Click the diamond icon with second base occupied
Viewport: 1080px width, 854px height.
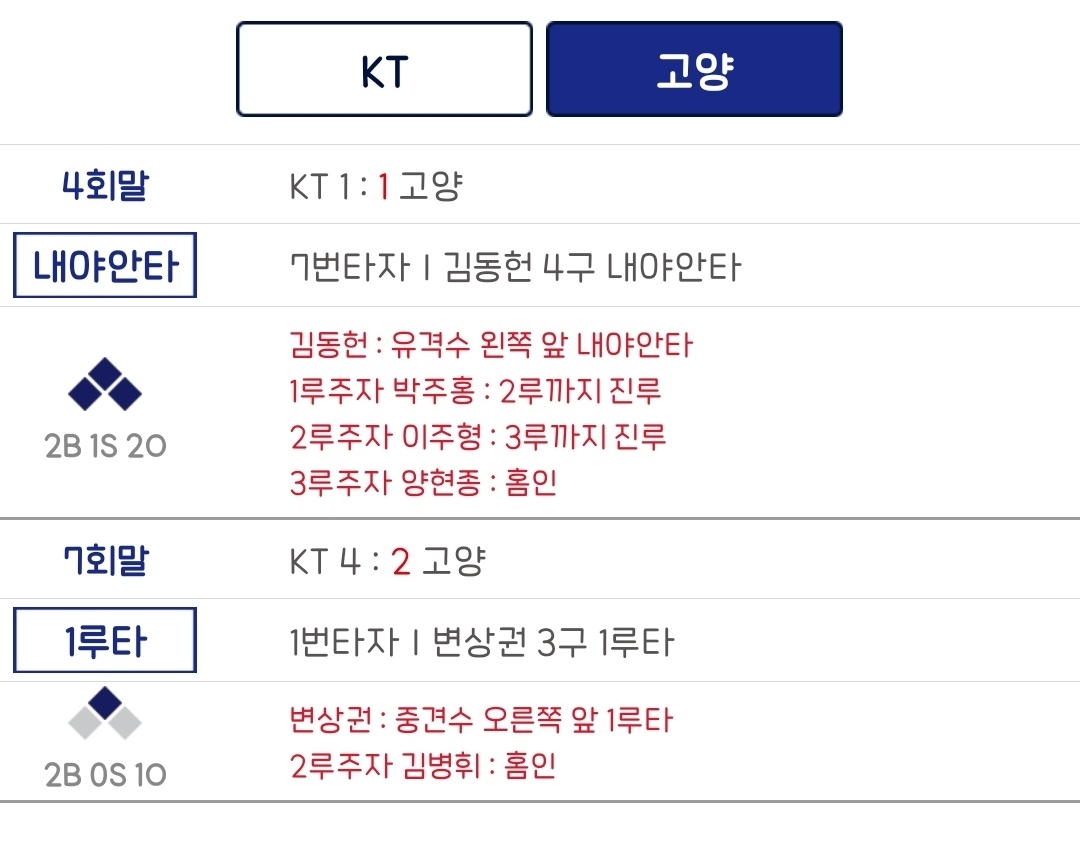click(x=105, y=714)
